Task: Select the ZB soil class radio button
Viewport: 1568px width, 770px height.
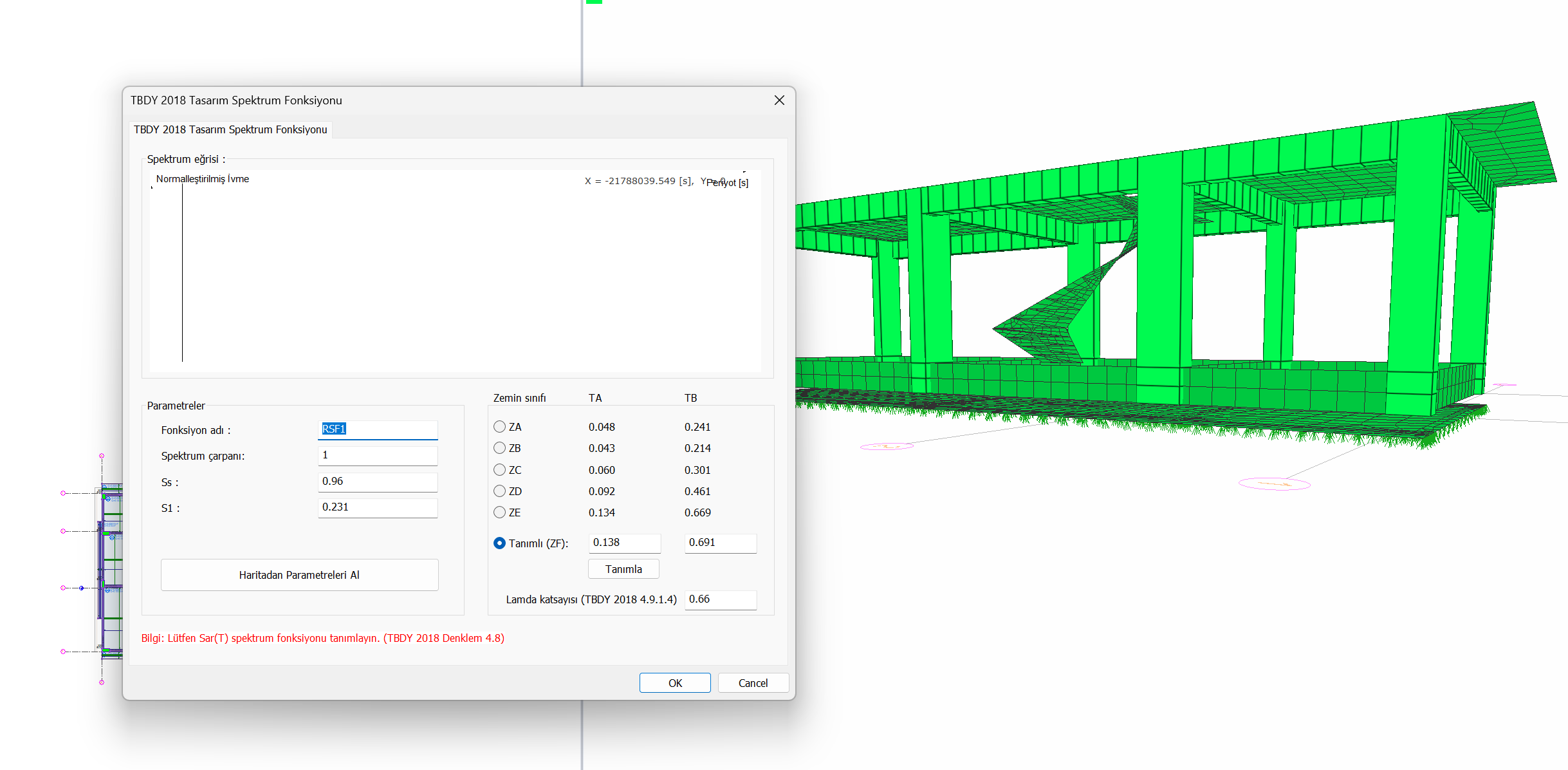Action: pyautogui.click(x=499, y=448)
